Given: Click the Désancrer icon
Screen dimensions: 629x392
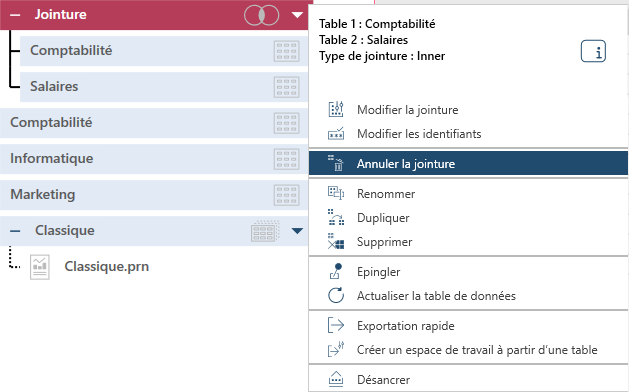Looking at the screenshot, I should pos(336,379).
